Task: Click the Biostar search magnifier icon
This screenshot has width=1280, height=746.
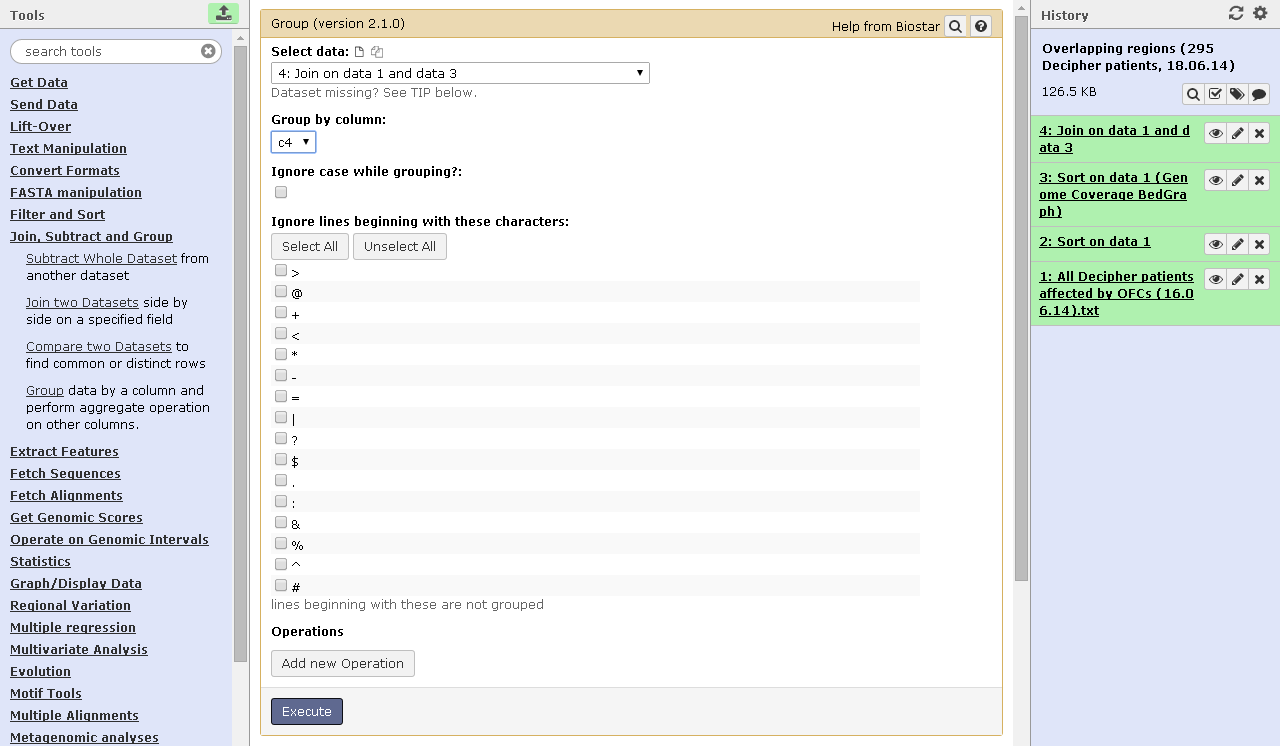Action: point(955,27)
